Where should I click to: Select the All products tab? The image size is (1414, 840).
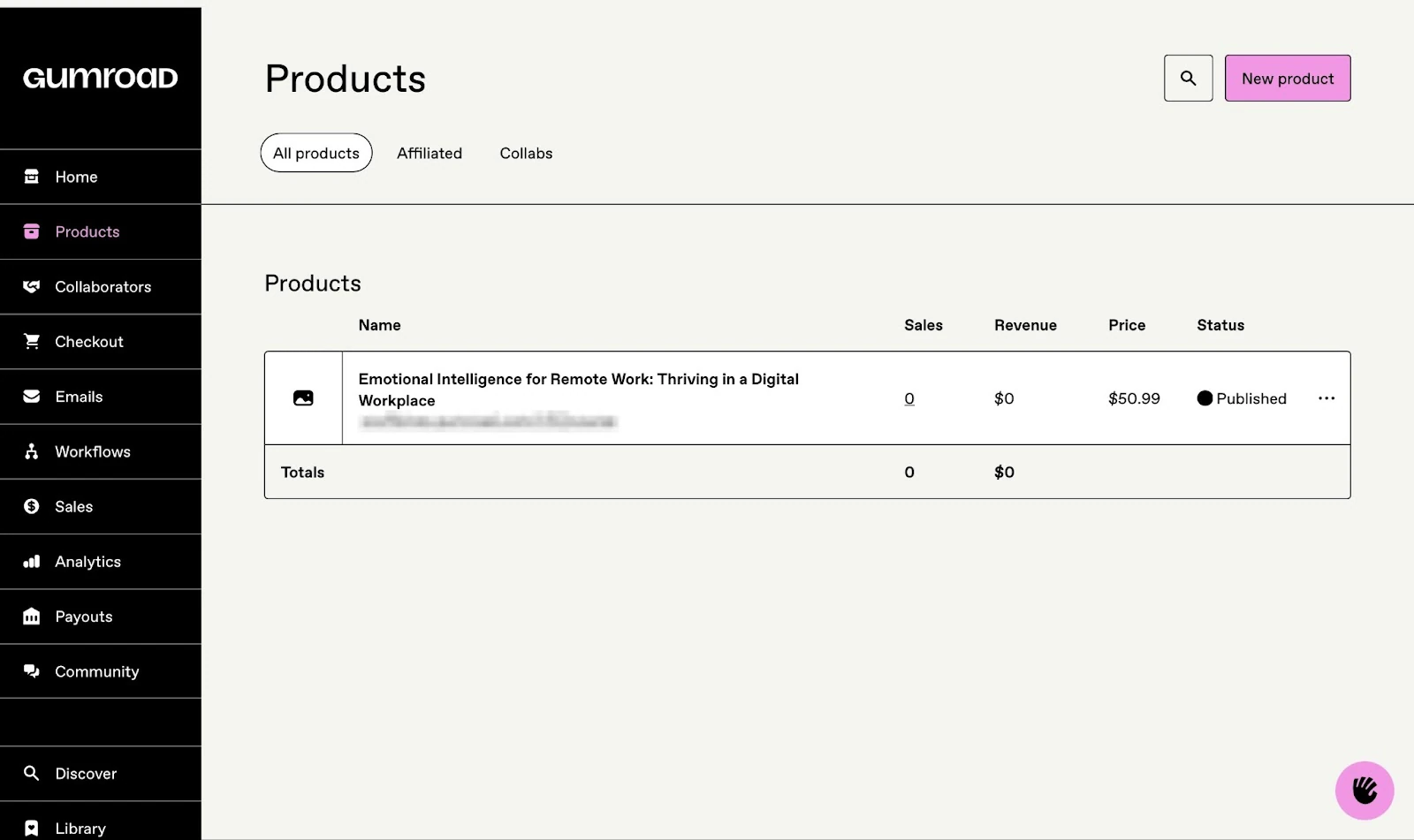pyautogui.click(x=316, y=153)
